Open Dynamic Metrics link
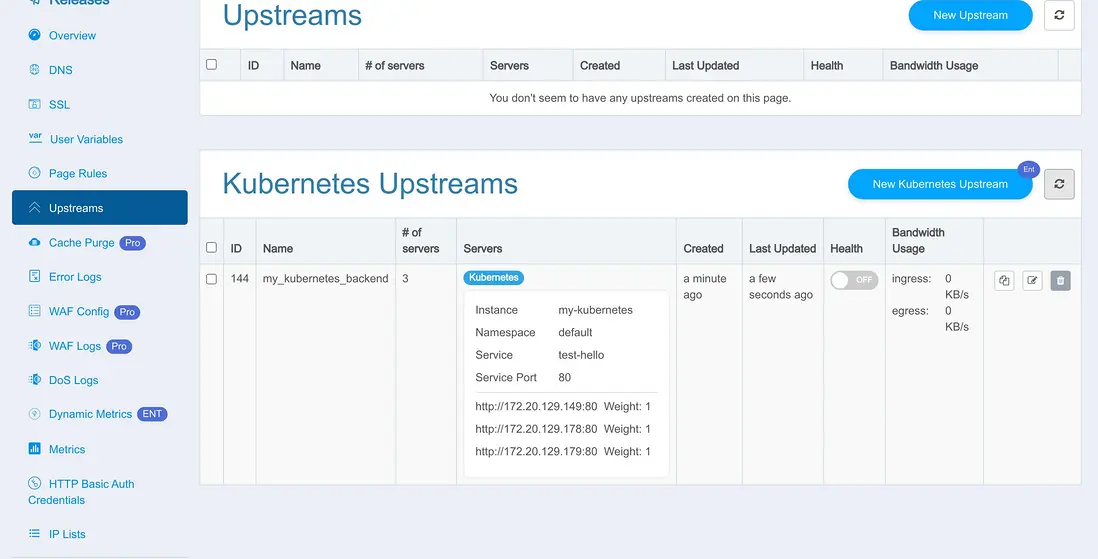 point(90,414)
